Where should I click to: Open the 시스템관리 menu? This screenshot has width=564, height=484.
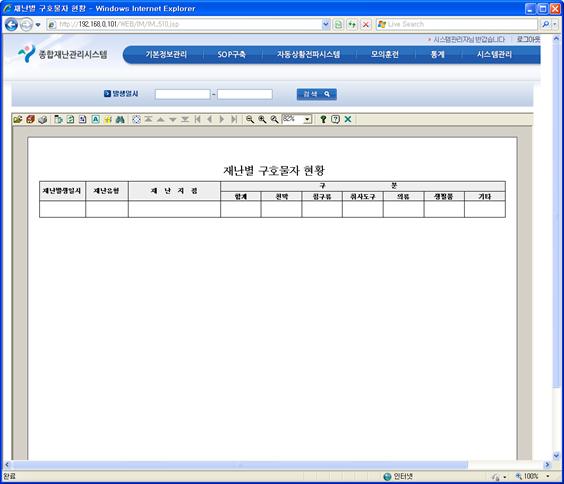pyautogui.click(x=494, y=55)
